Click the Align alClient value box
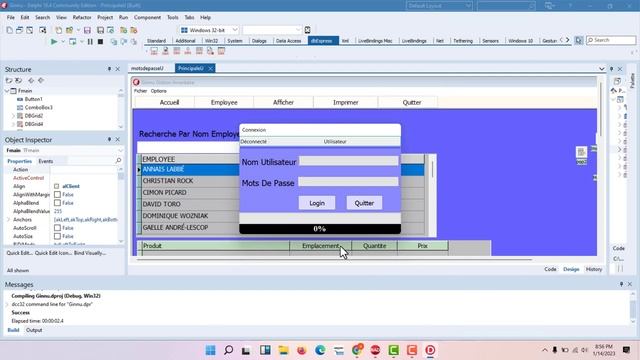The height and width of the screenshot is (360, 640). [85, 186]
